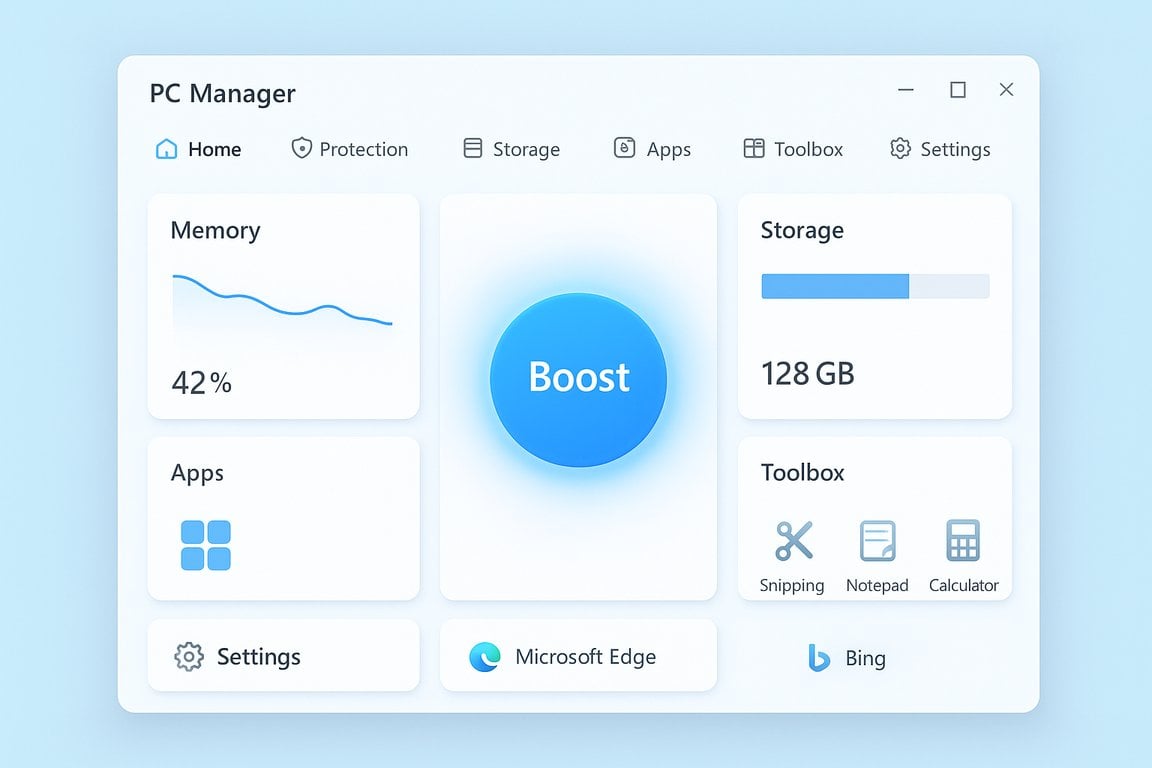Screen dimensions: 1152x768
Task: Click the Microsoft Edge logo icon
Action: click(x=485, y=657)
